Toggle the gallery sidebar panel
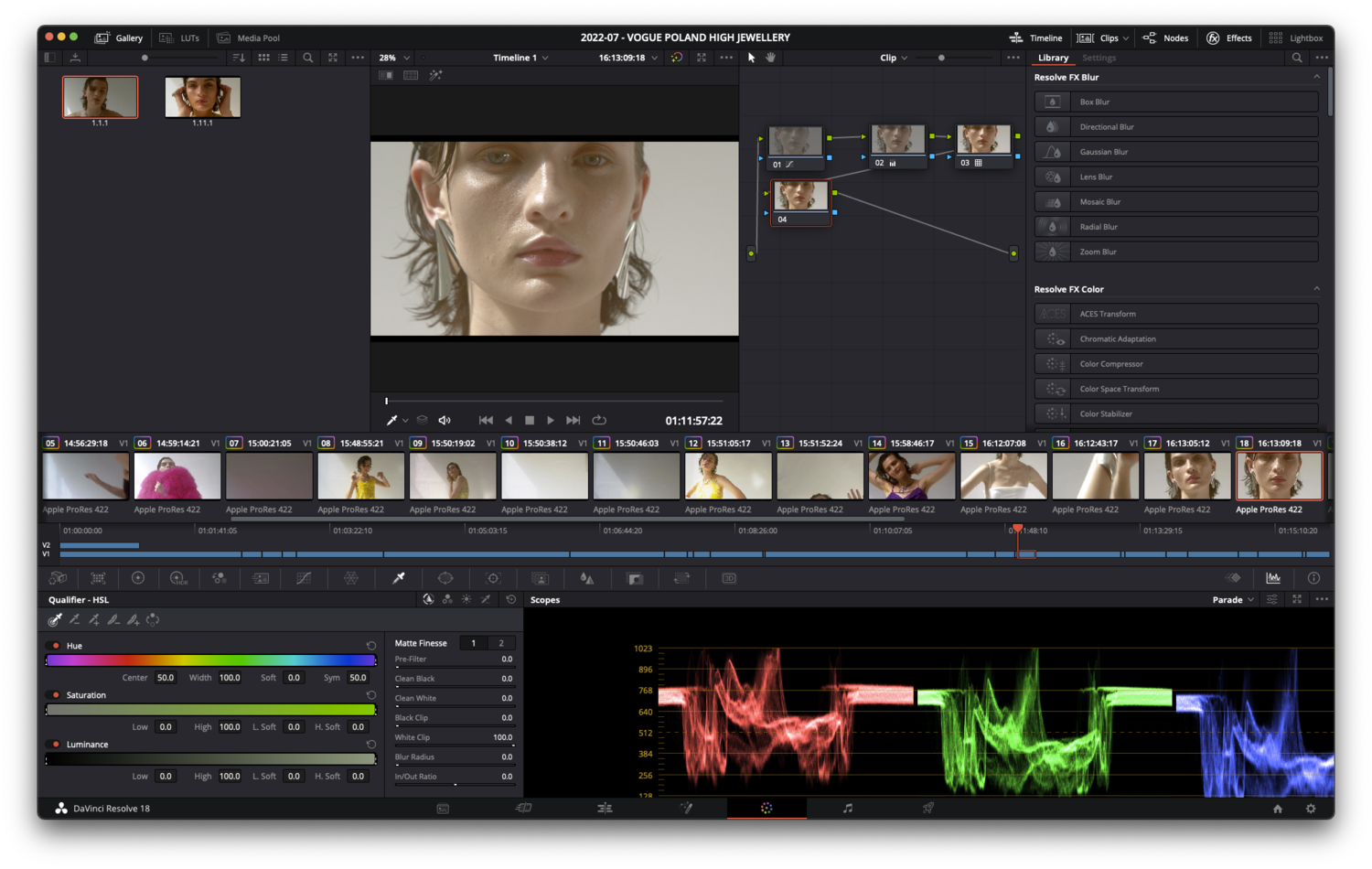Image resolution: width=1372 pixels, height=869 pixels. coord(50,58)
